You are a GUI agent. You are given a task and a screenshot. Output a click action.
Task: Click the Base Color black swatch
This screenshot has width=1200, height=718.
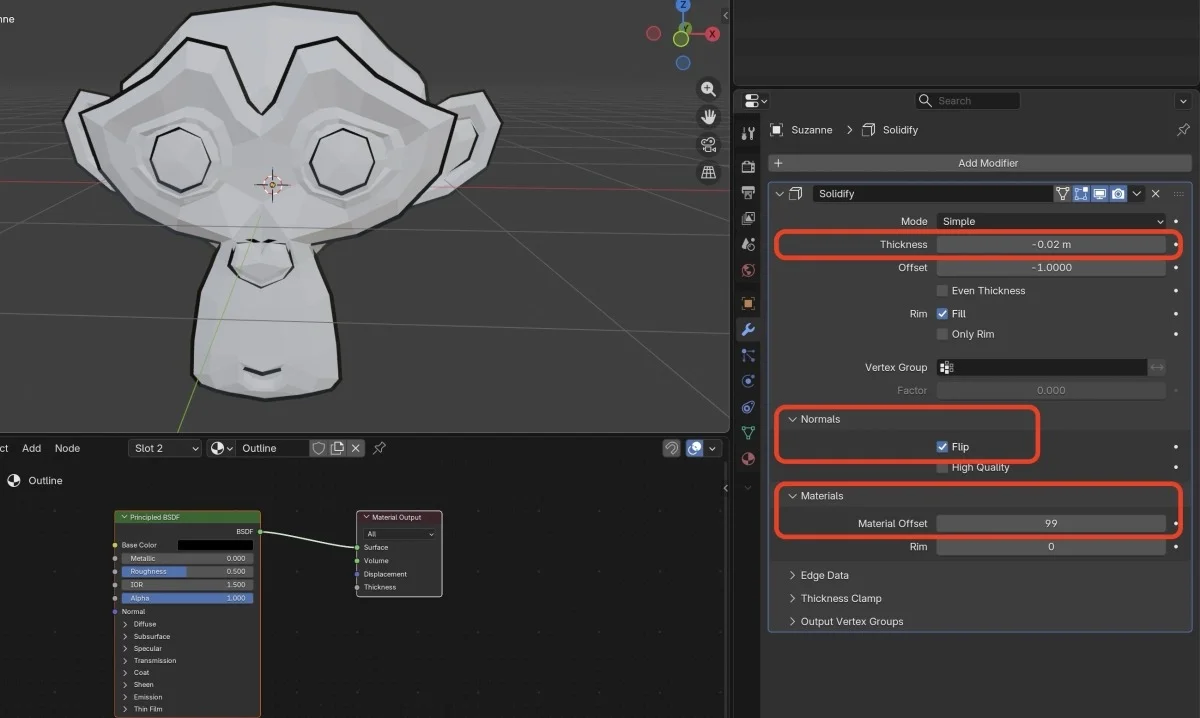(x=215, y=545)
